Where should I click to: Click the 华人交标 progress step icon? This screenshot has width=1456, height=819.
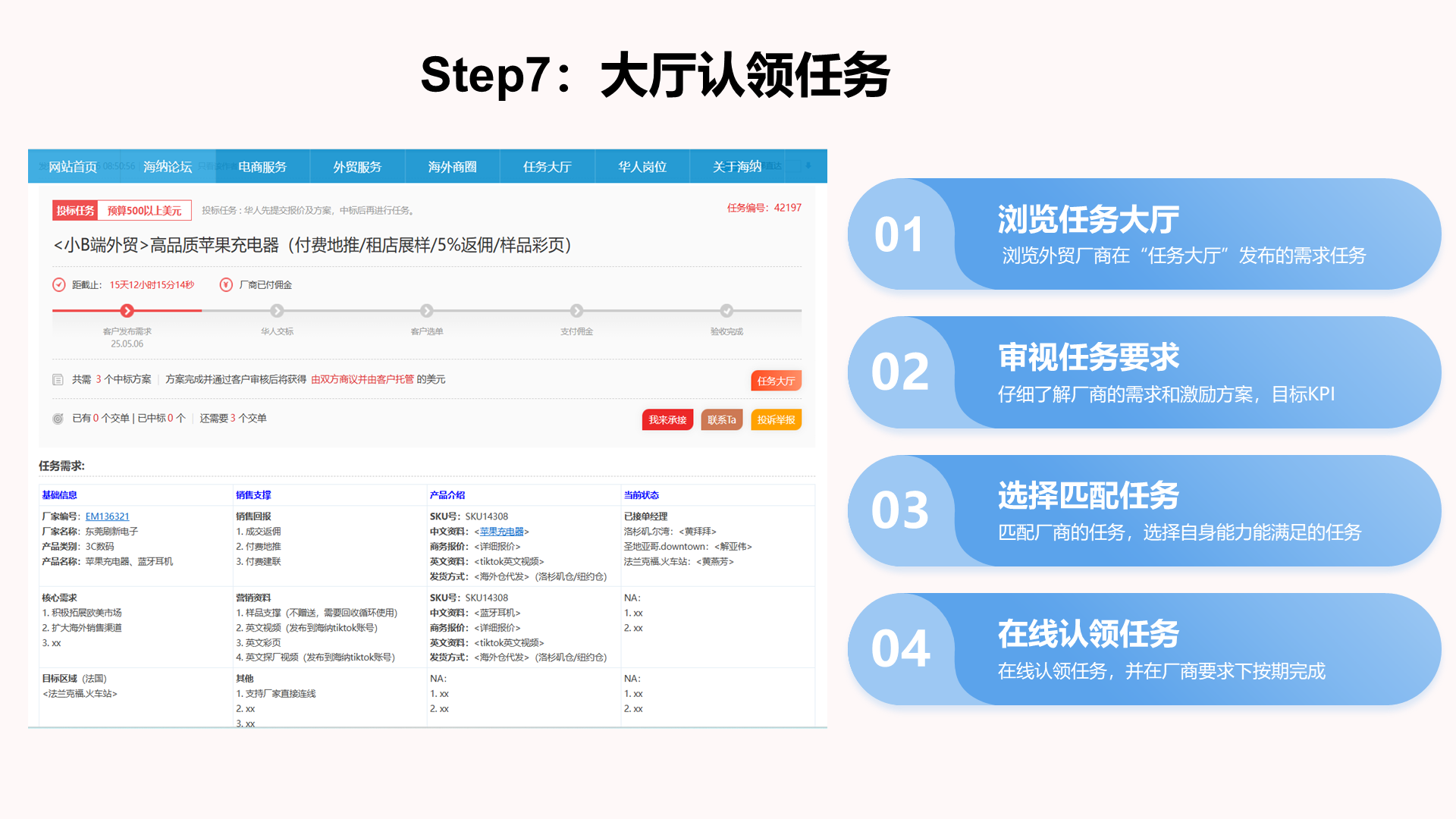[277, 311]
